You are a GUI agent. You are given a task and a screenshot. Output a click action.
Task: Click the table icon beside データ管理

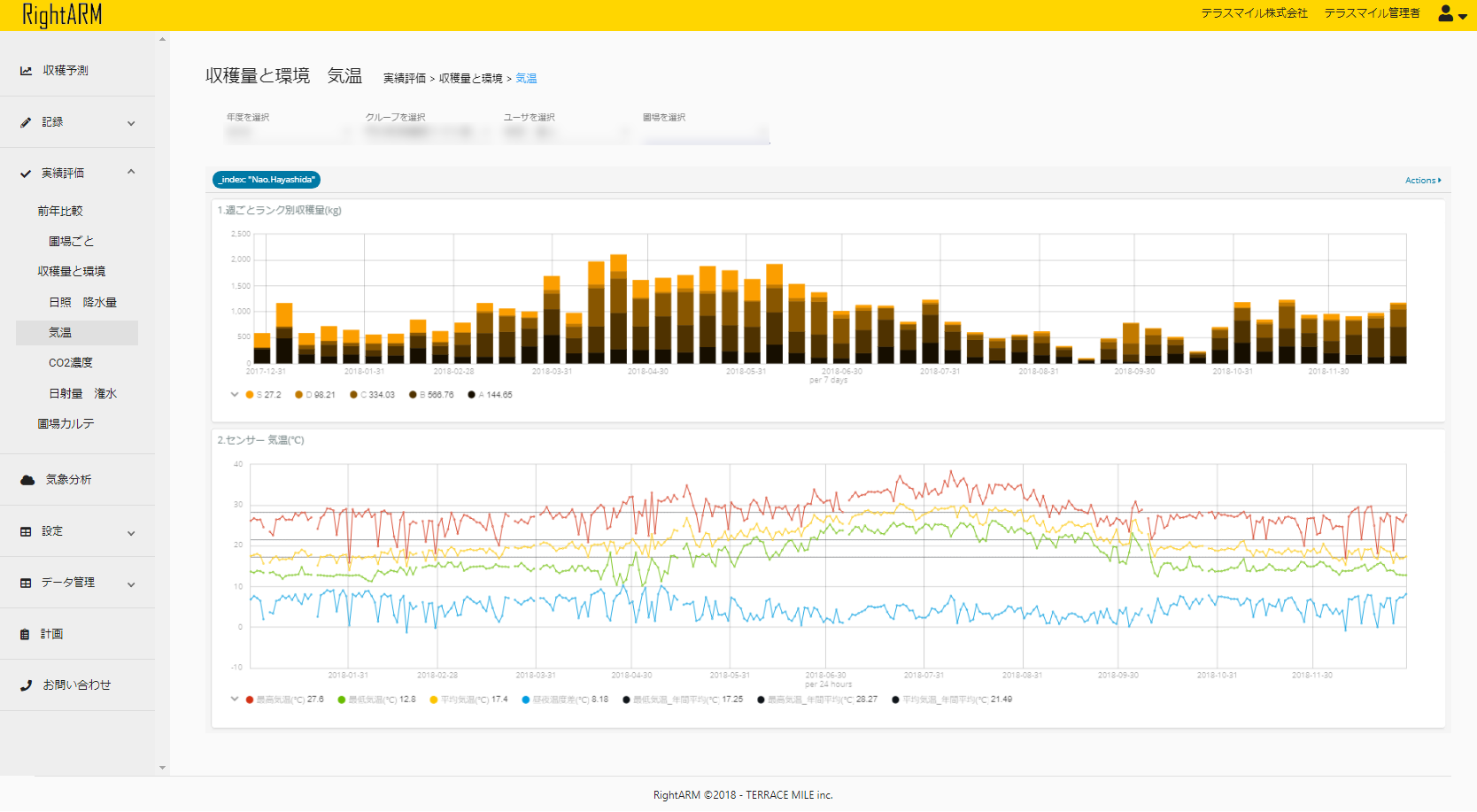(x=26, y=583)
